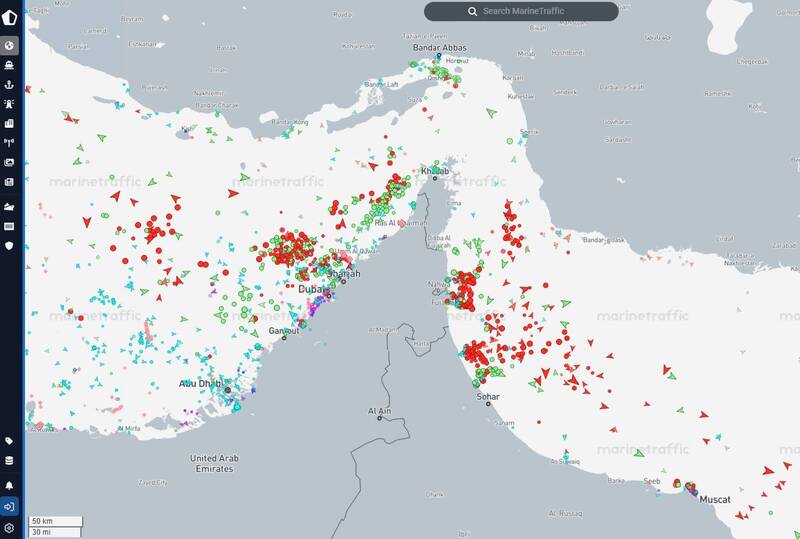800x539 pixels.
Task: Open the AIS stations antenna icon
Action: 10,143
